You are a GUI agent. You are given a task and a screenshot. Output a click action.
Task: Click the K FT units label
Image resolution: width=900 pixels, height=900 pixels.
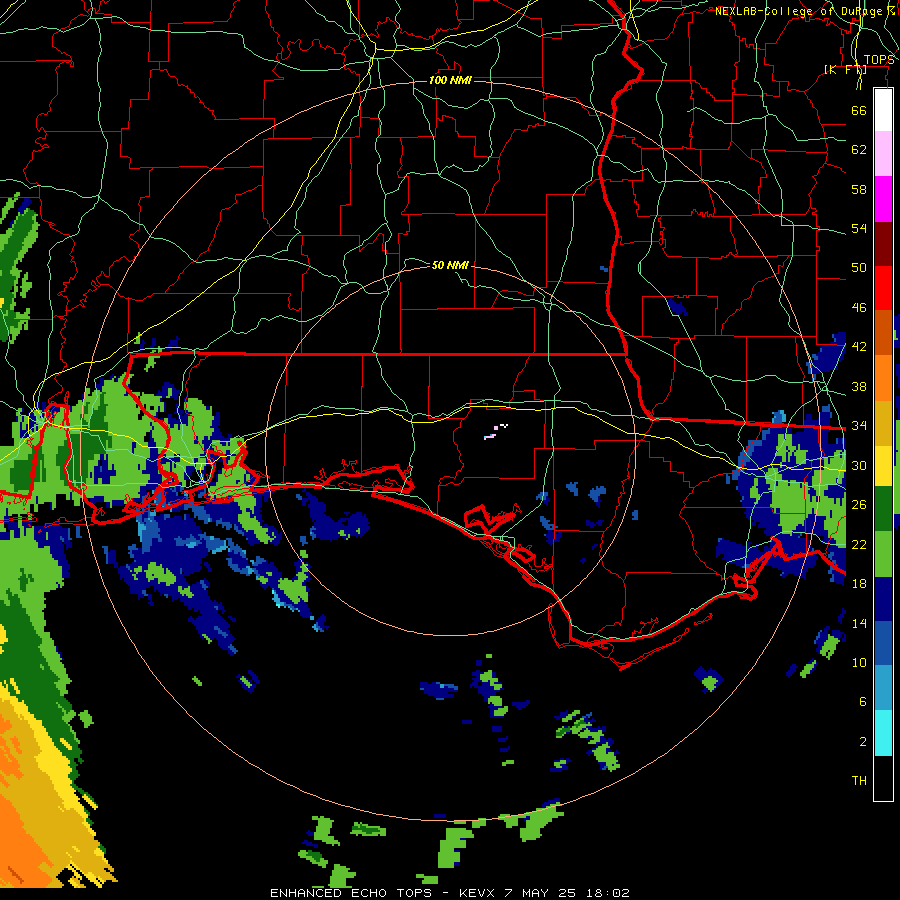[x=845, y=69]
